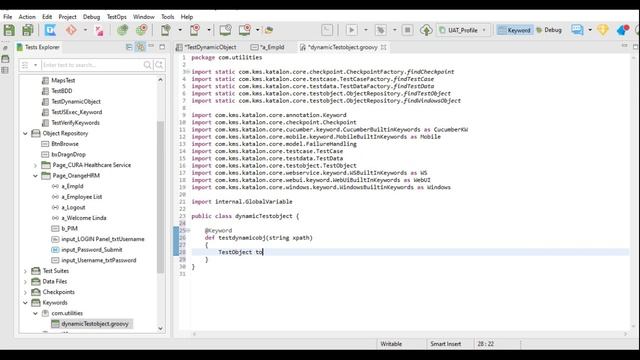The width and height of the screenshot is (640, 360).
Task: Click the Tests Explorer search field
Action: [91, 65]
